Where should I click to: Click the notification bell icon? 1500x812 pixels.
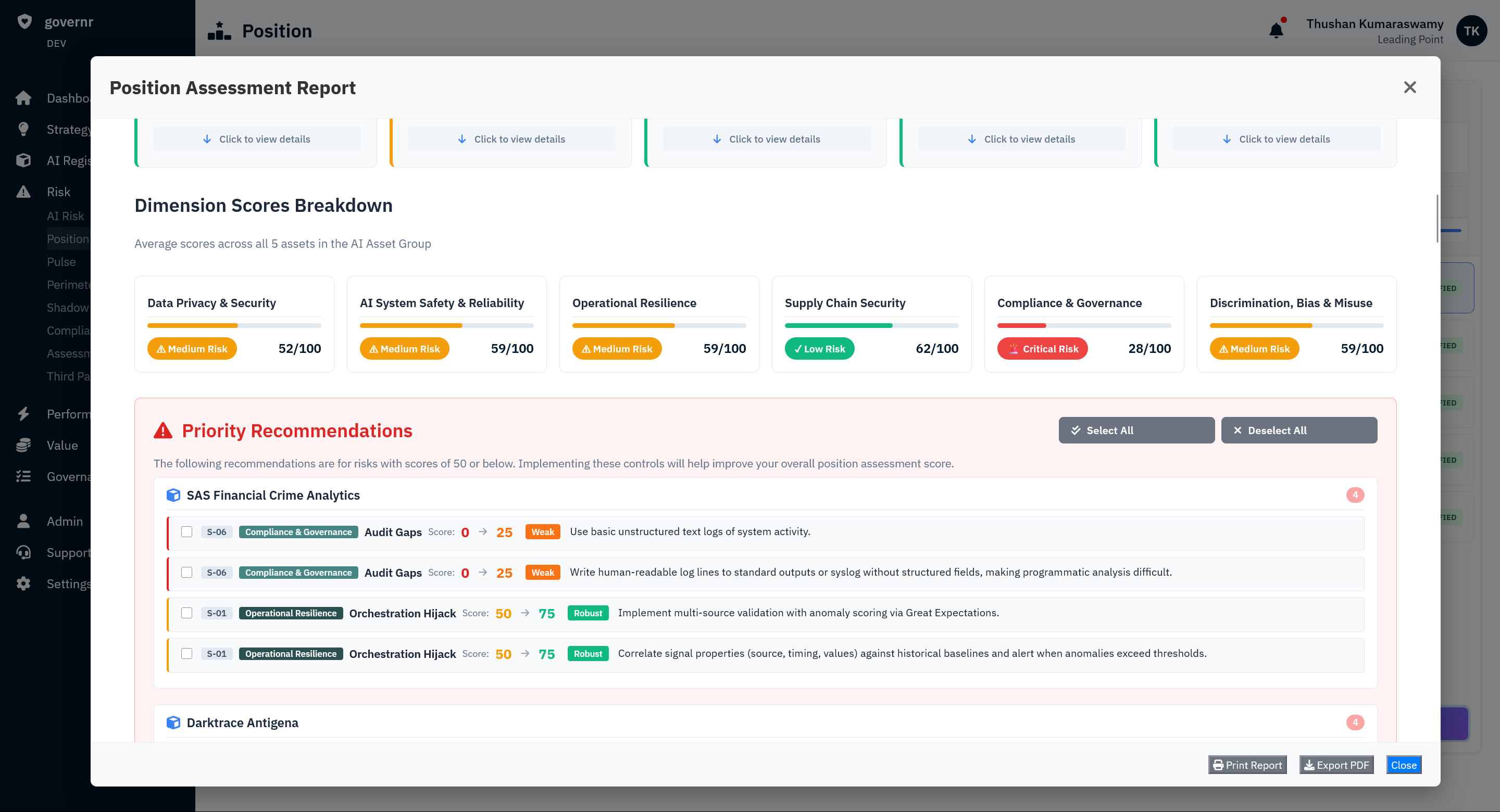point(1276,29)
